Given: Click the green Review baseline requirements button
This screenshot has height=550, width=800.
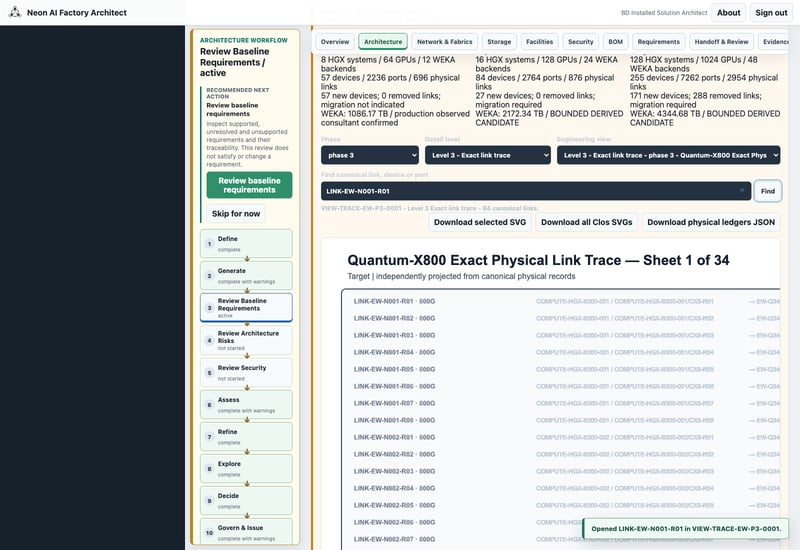Looking at the screenshot, I should point(249,185).
